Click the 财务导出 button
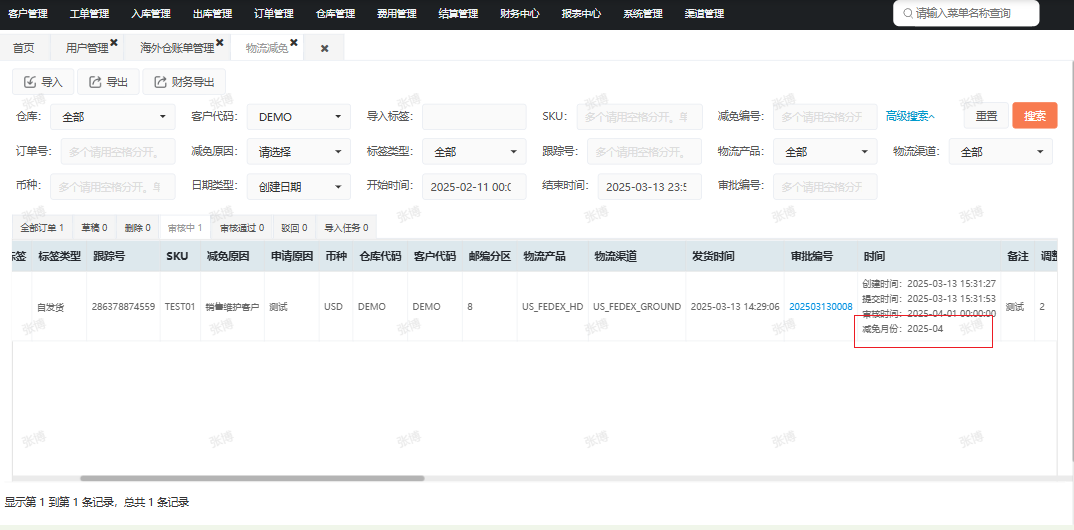 click(x=184, y=82)
